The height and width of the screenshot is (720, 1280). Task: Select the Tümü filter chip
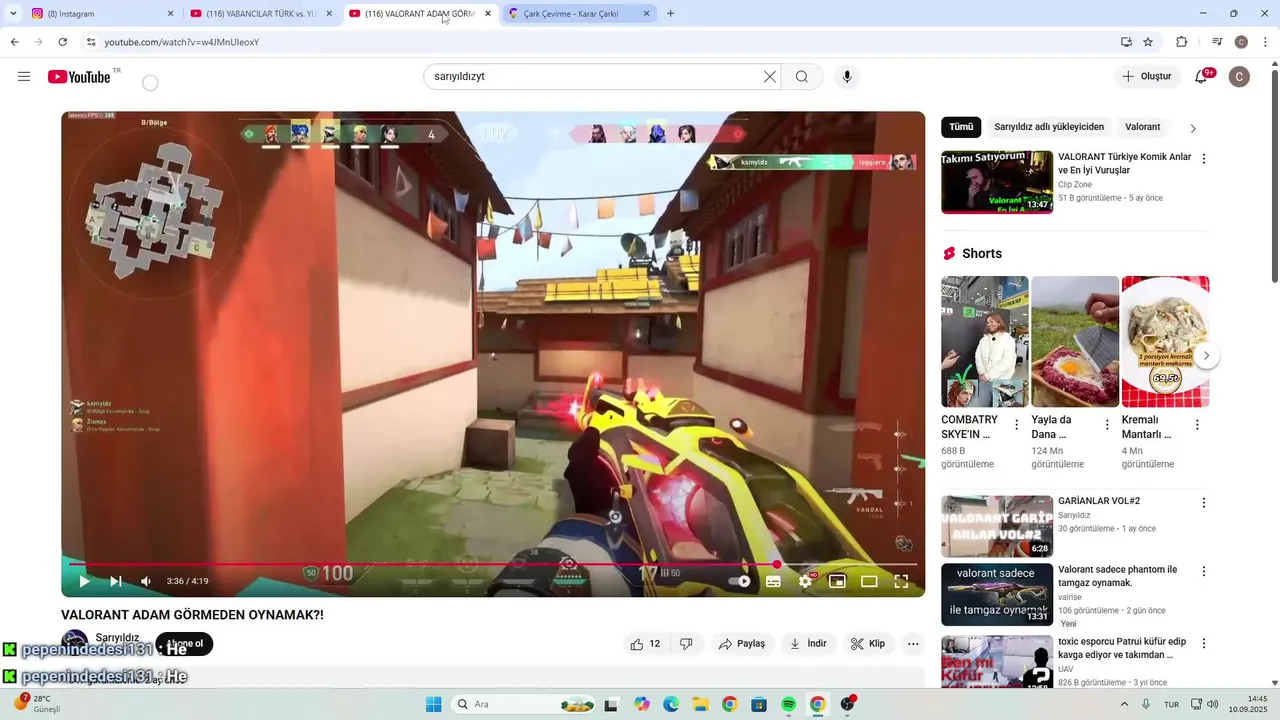point(961,127)
